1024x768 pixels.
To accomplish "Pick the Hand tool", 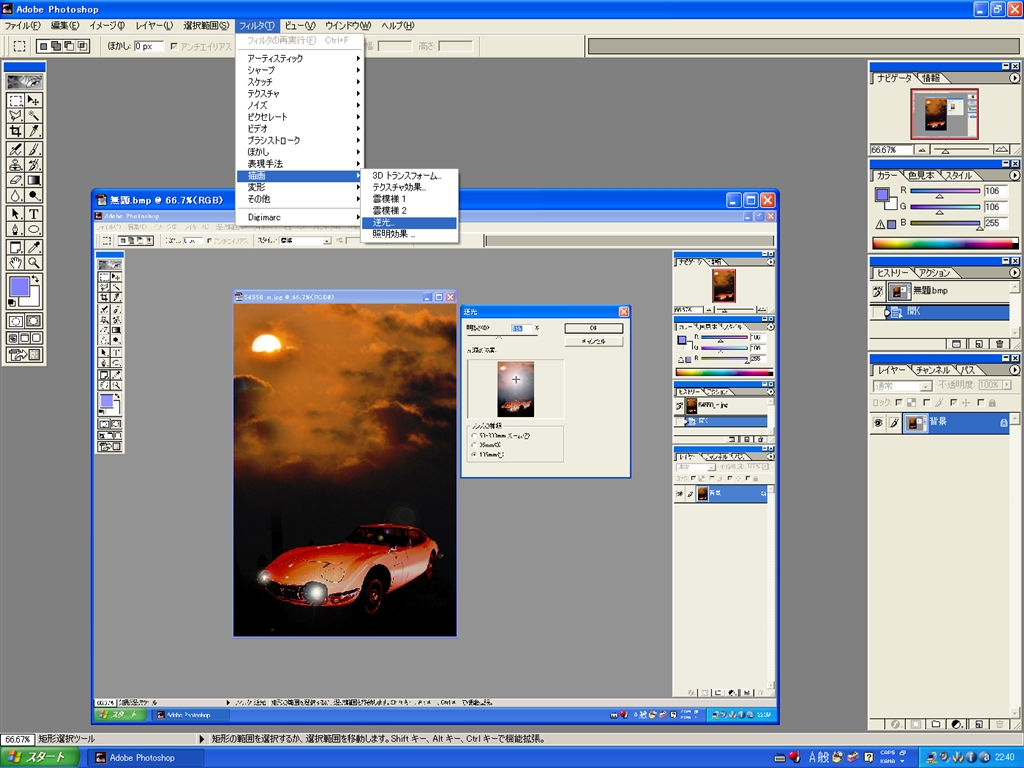I will click(x=16, y=262).
